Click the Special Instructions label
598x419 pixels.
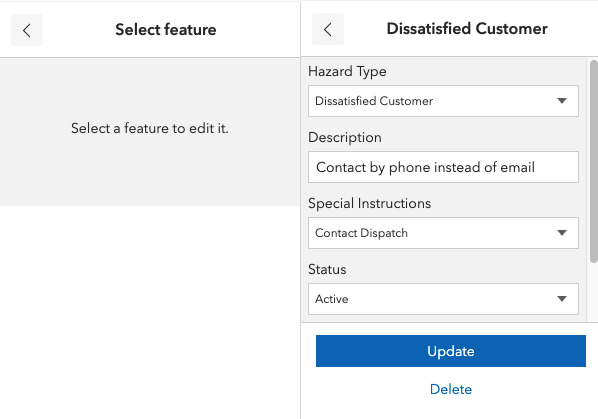370,203
